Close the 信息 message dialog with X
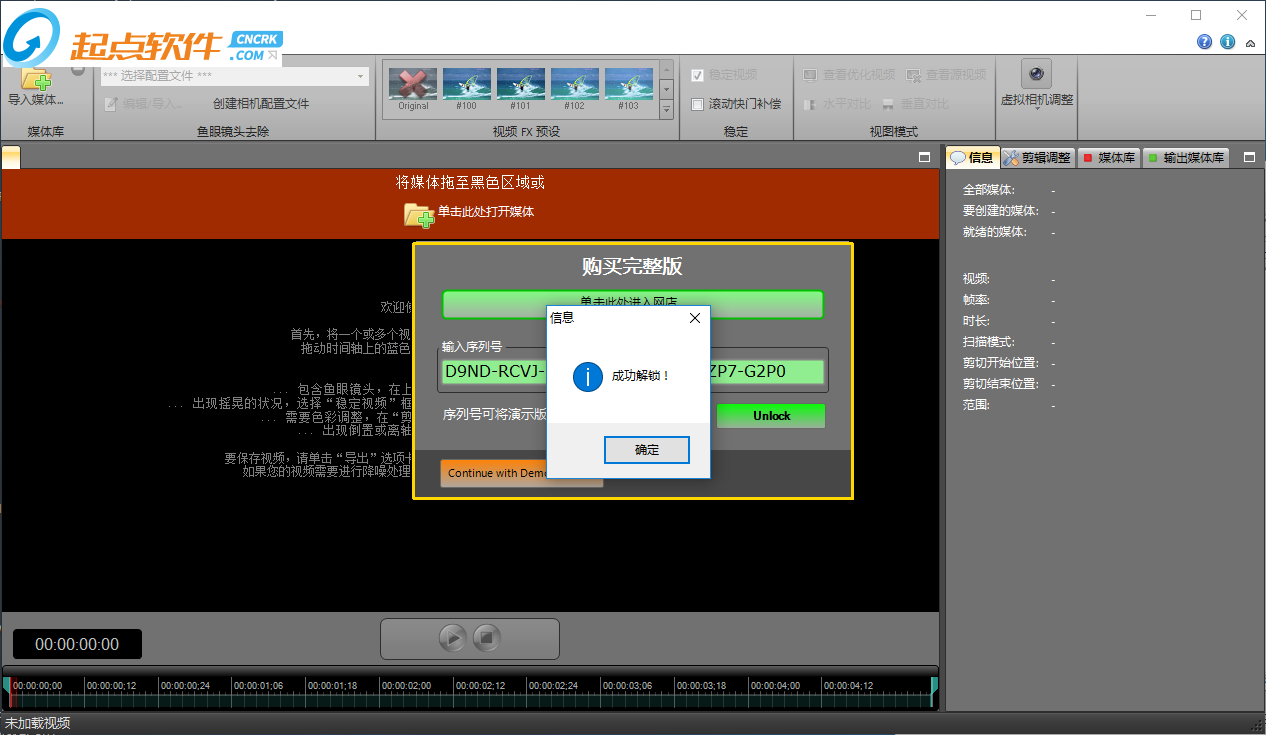Image resolution: width=1266 pixels, height=735 pixels. click(x=695, y=318)
